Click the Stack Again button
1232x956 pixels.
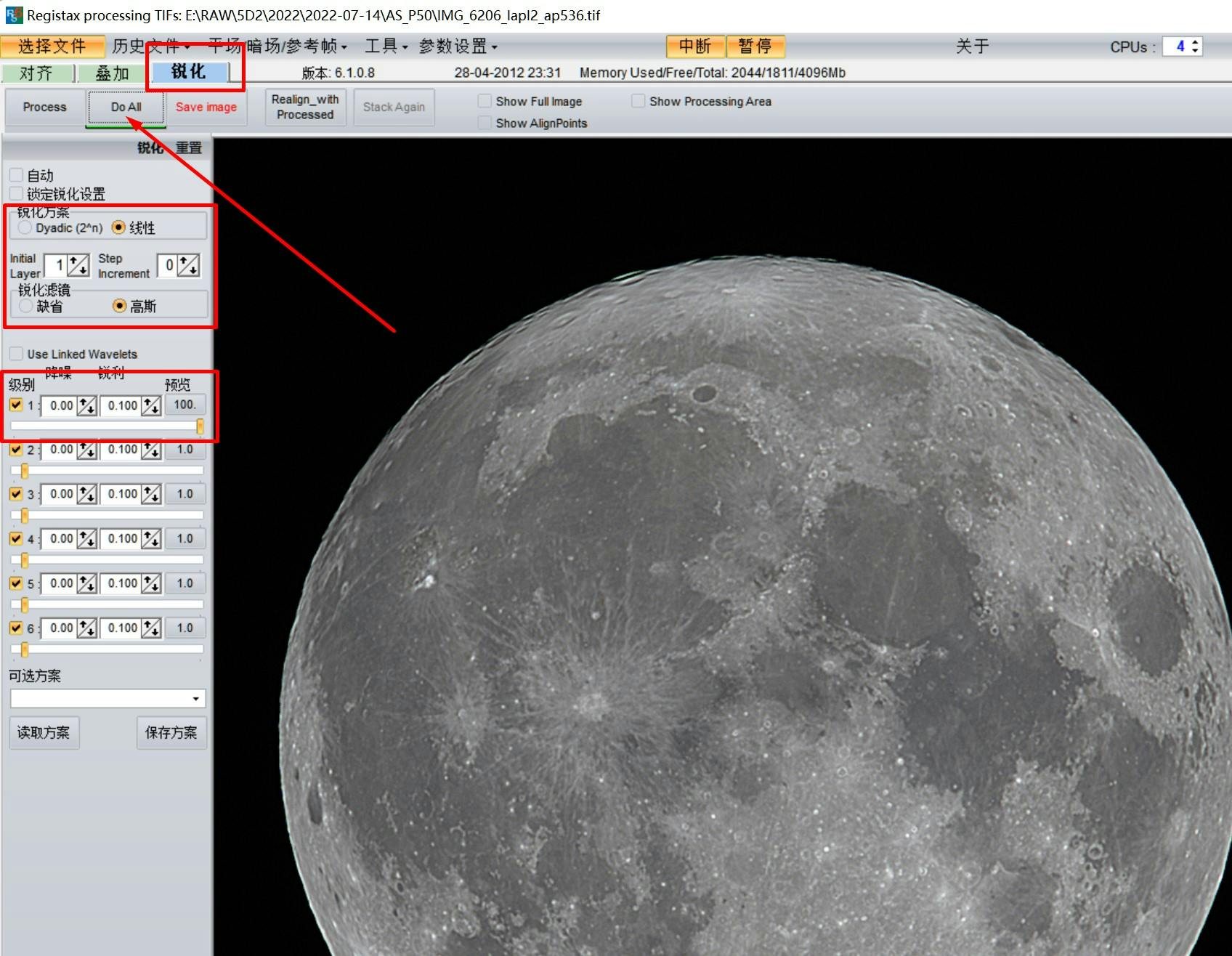click(x=394, y=107)
